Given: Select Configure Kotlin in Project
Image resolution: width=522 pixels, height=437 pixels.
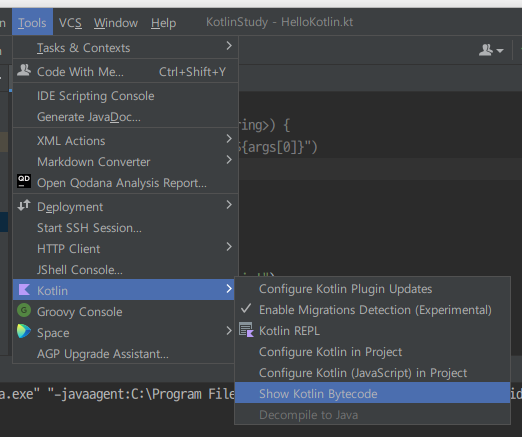Looking at the screenshot, I should [x=372, y=352].
